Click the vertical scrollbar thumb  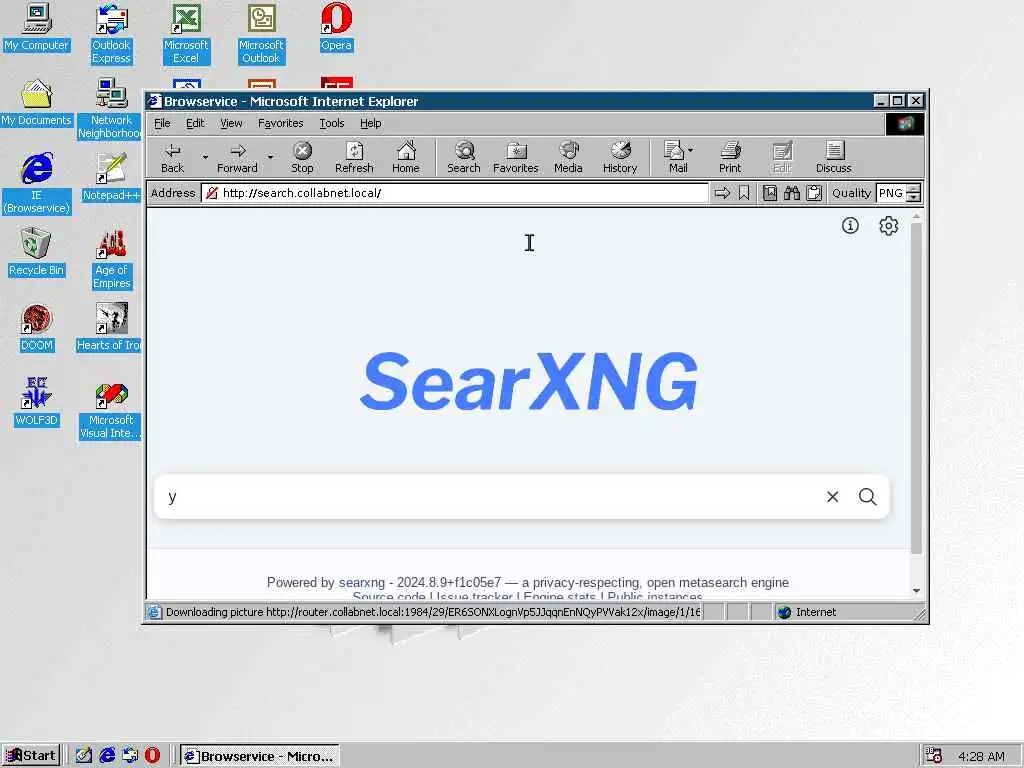[x=916, y=388]
